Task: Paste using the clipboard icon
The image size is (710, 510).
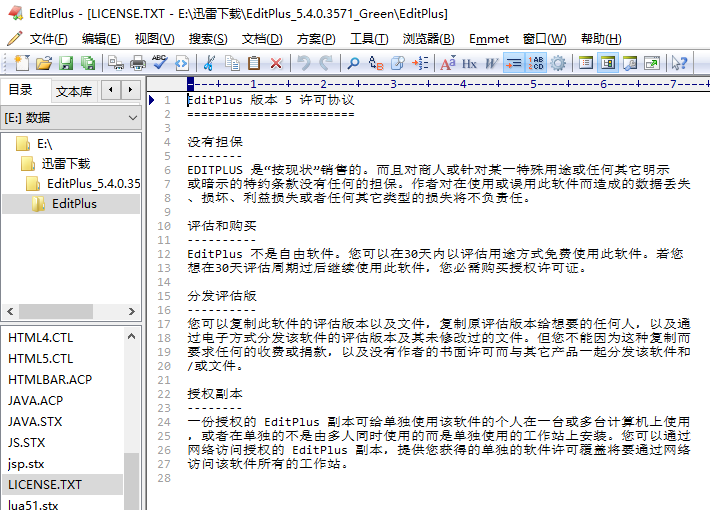Action: (254, 63)
